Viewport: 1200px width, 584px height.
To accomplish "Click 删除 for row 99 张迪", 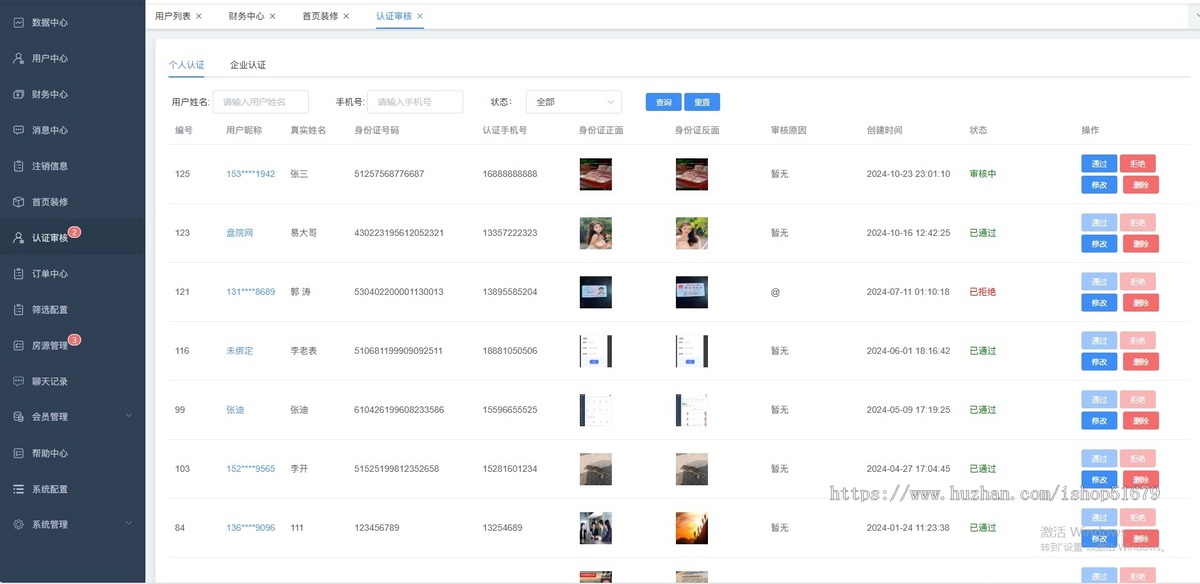I will [x=1141, y=421].
